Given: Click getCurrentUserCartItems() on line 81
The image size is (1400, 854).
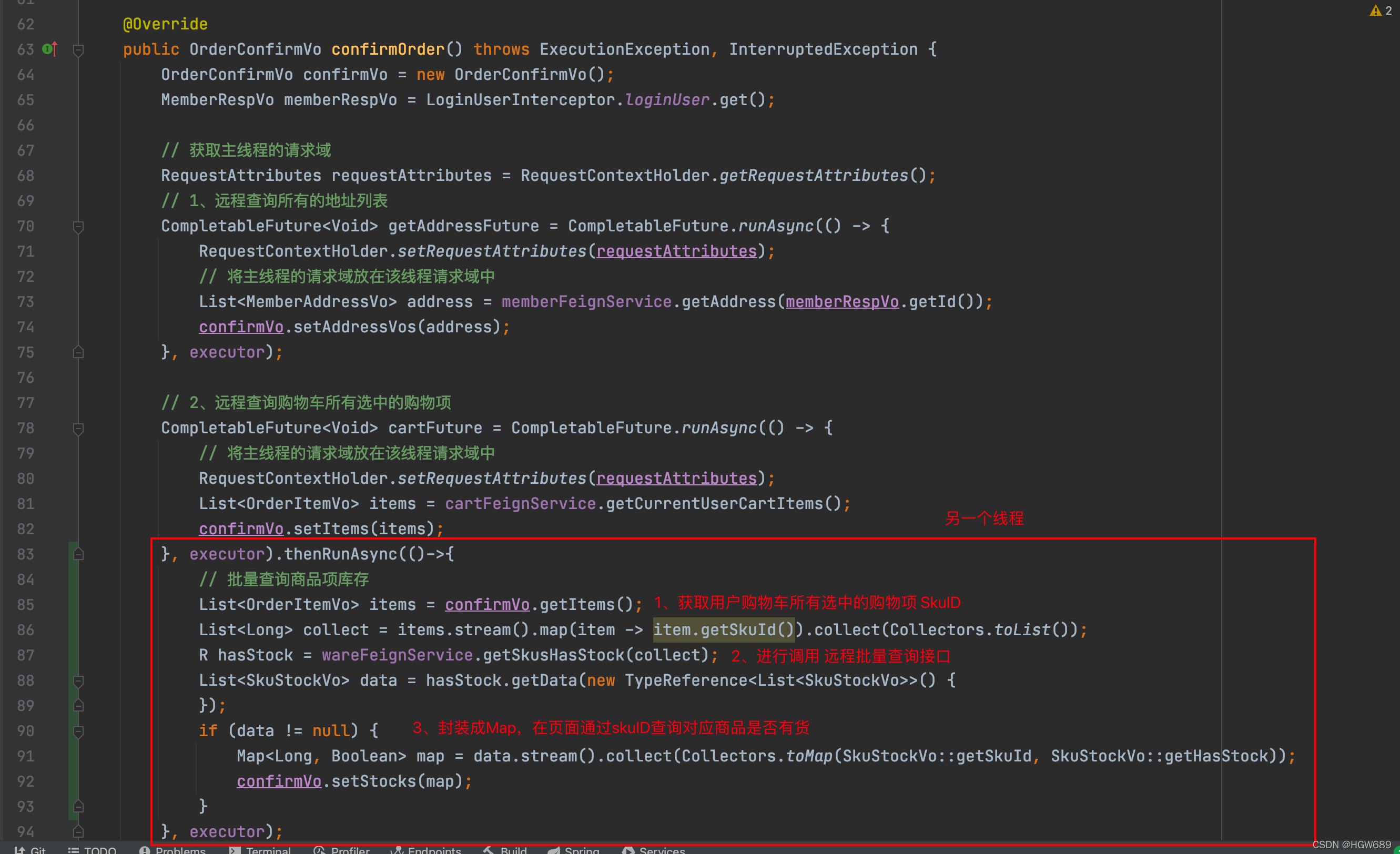Looking at the screenshot, I should click(x=724, y=504).
